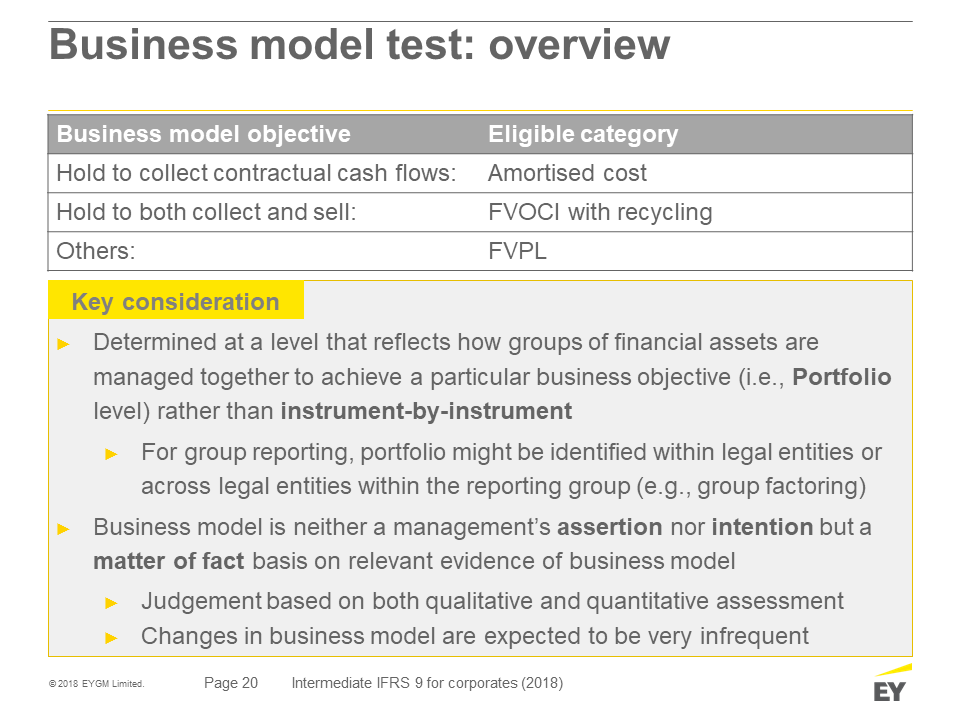Click the slide title 'Business model test: overview'

[359, 44]
